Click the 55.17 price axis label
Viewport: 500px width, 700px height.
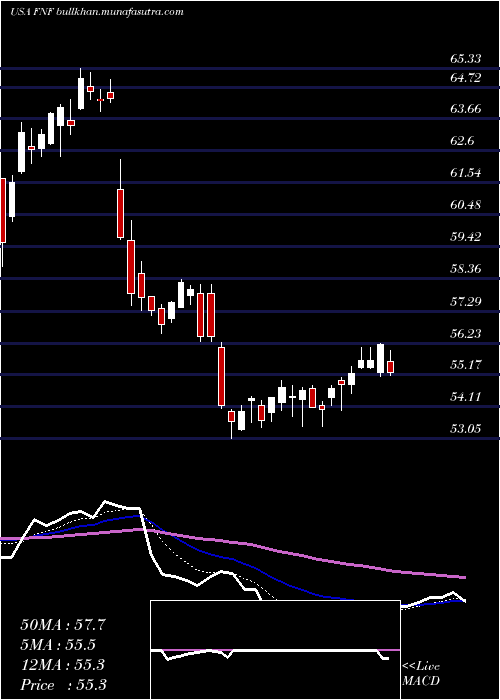click(x=465, y=365)
